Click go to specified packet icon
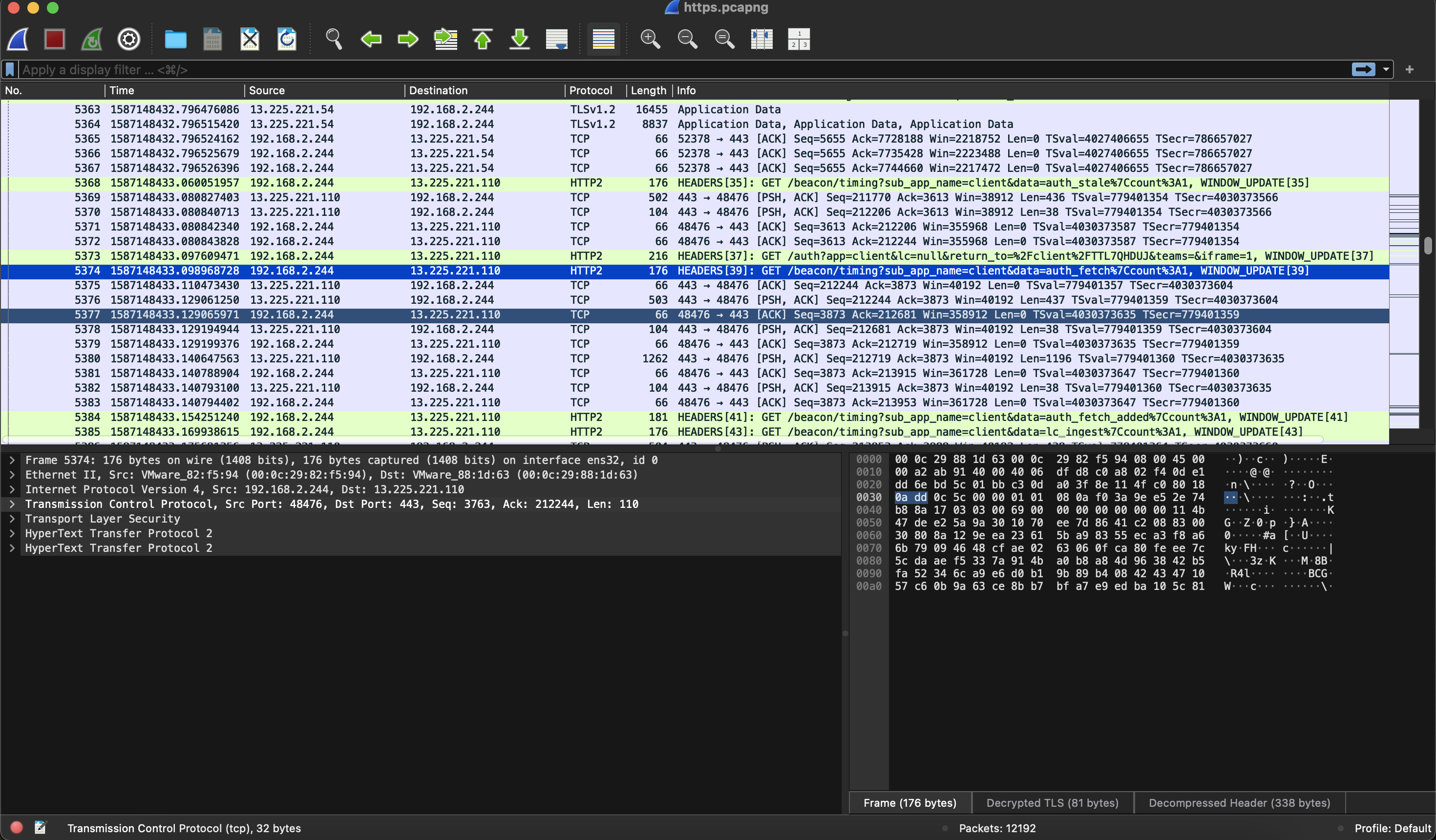Image resolution: width=1436 pixels, height=840 pixels. (x=445, y=40)
